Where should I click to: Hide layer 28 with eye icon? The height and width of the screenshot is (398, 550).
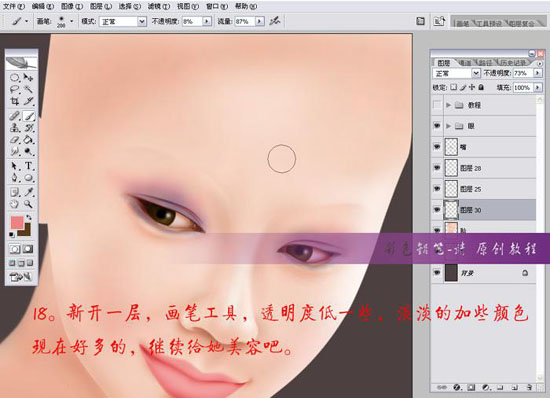(437, 168)
